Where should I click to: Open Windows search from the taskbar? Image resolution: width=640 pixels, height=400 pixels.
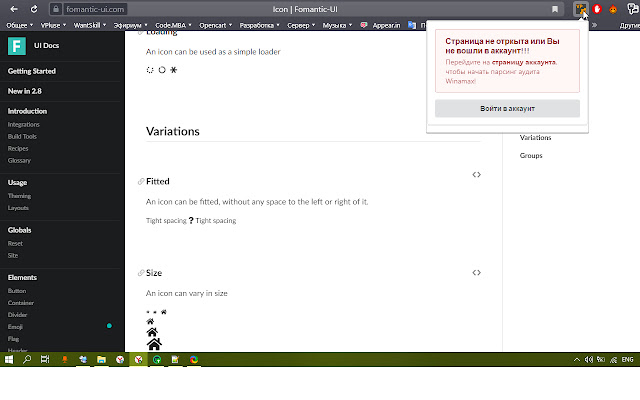click(x=27, y=360)
